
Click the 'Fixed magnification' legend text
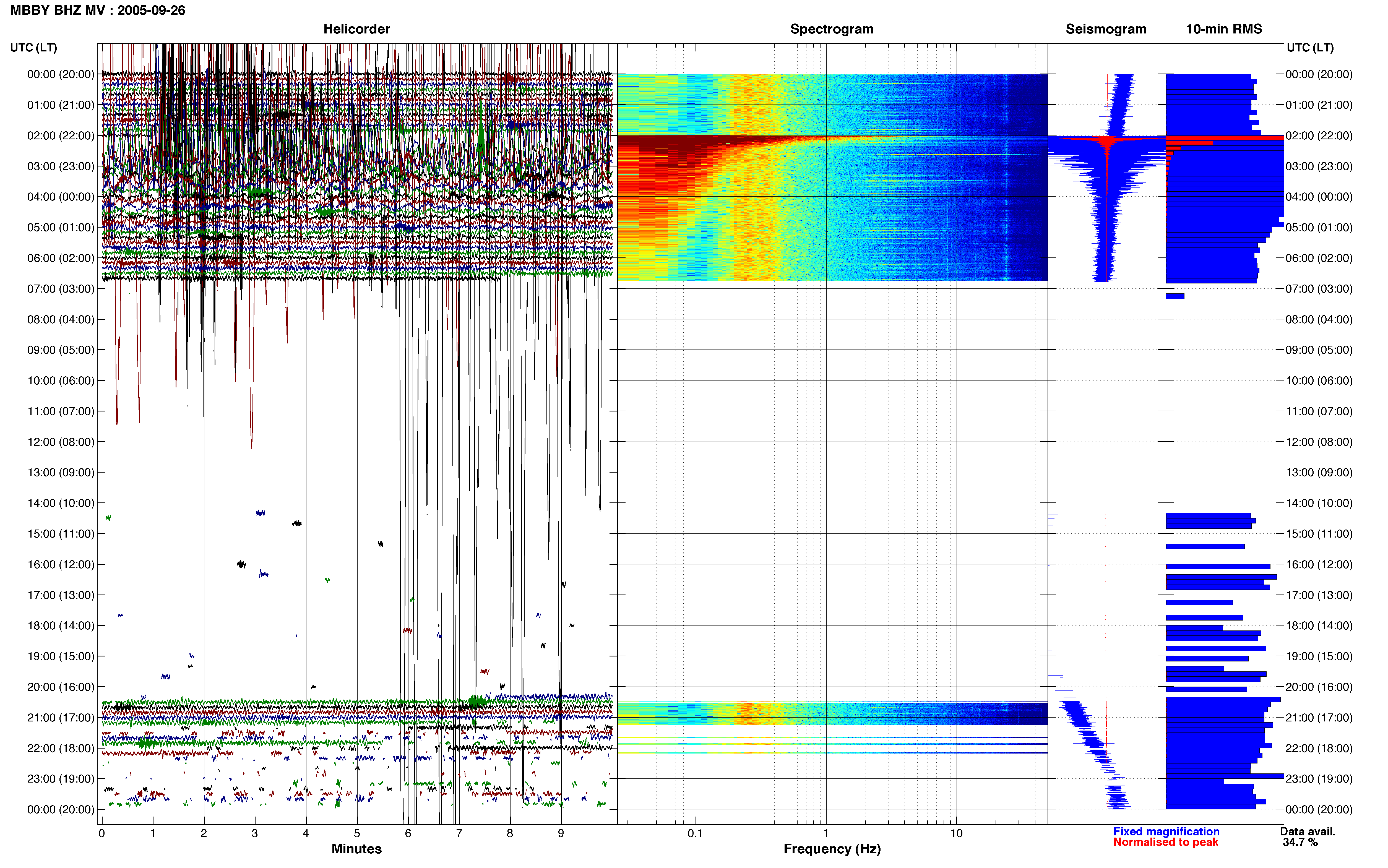1166,832
